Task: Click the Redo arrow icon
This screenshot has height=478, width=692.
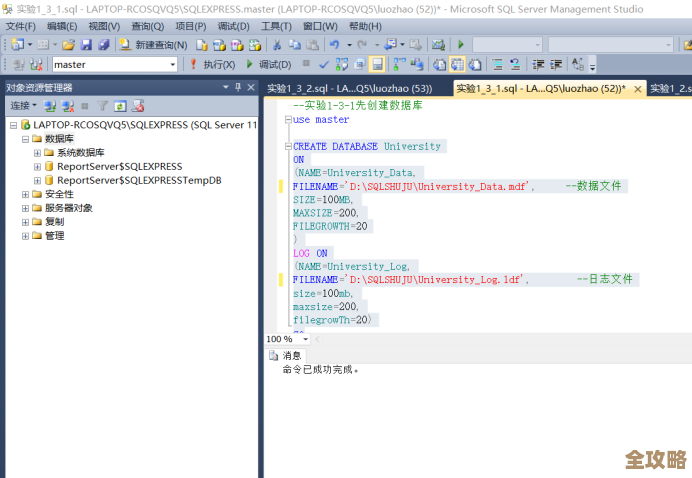Action: coord(362,45)
